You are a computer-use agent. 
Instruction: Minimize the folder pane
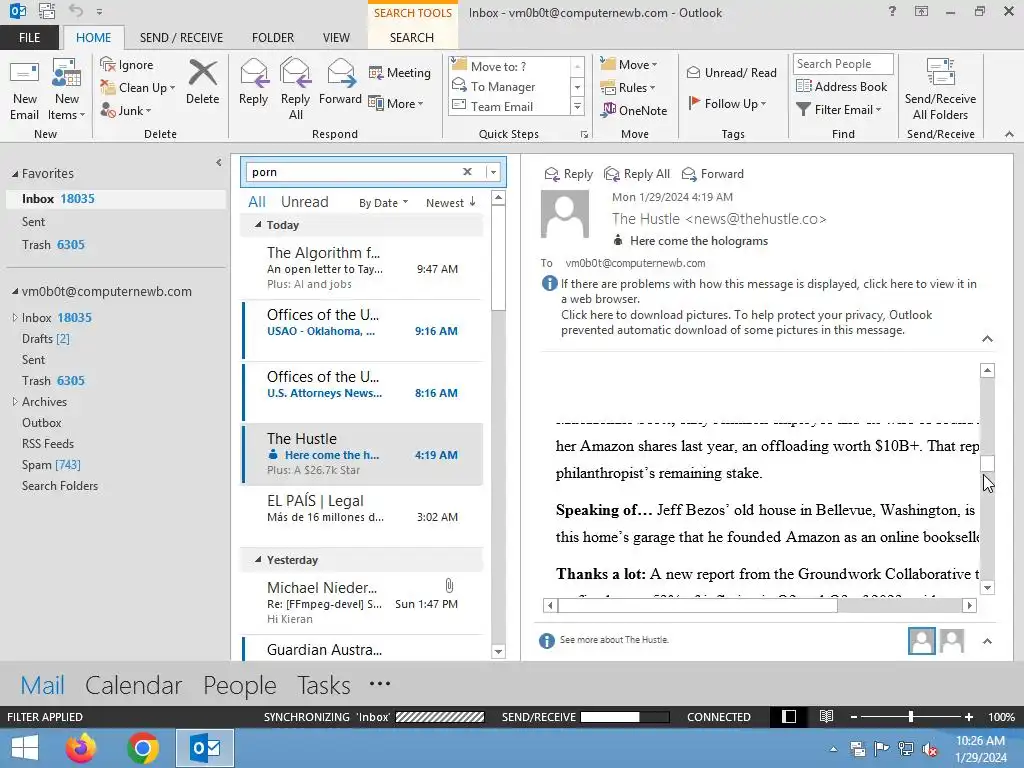219,163
